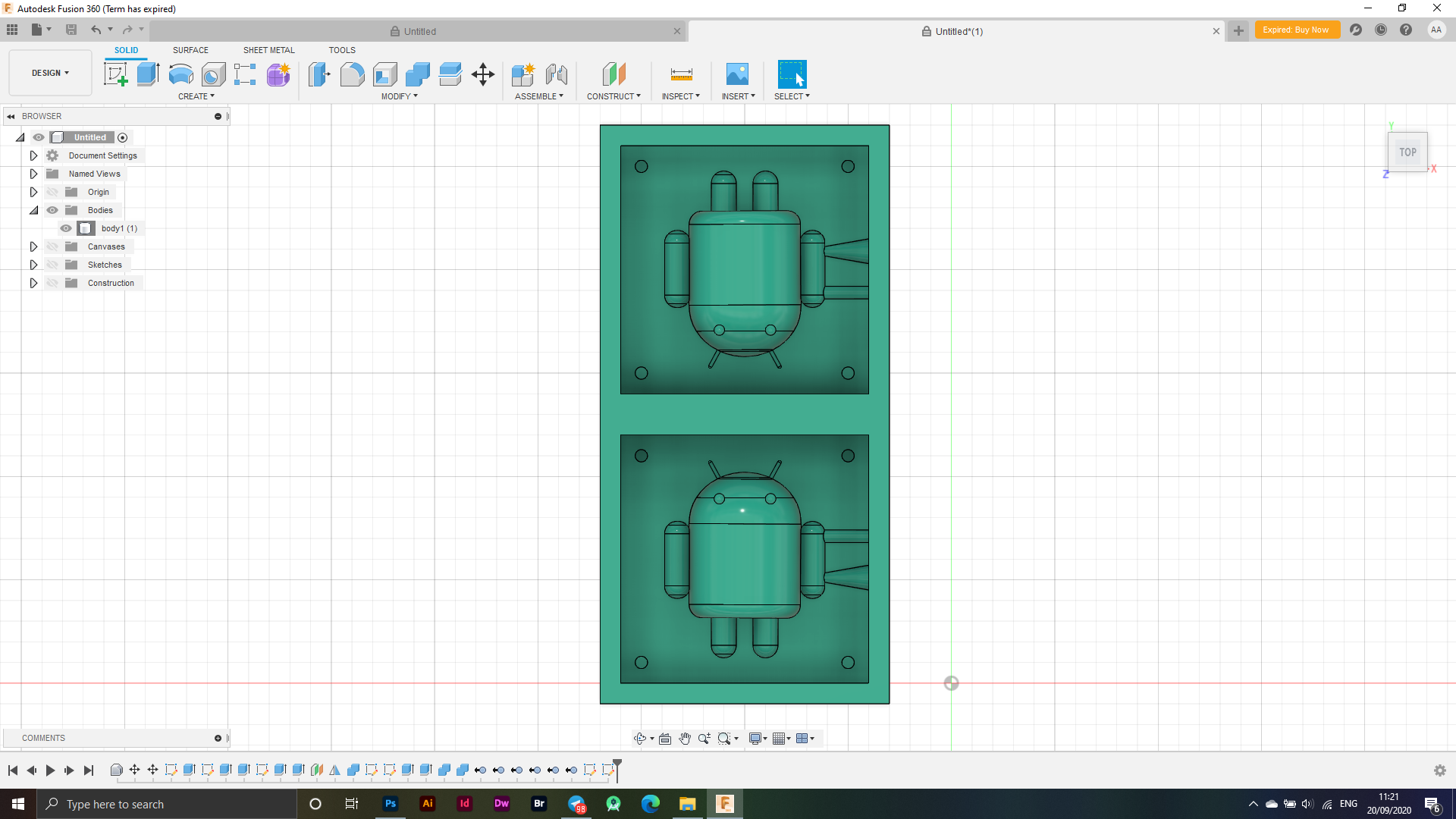Expand the Construction folder
This screenshot has width=1456, height=819.
(33, 283)
